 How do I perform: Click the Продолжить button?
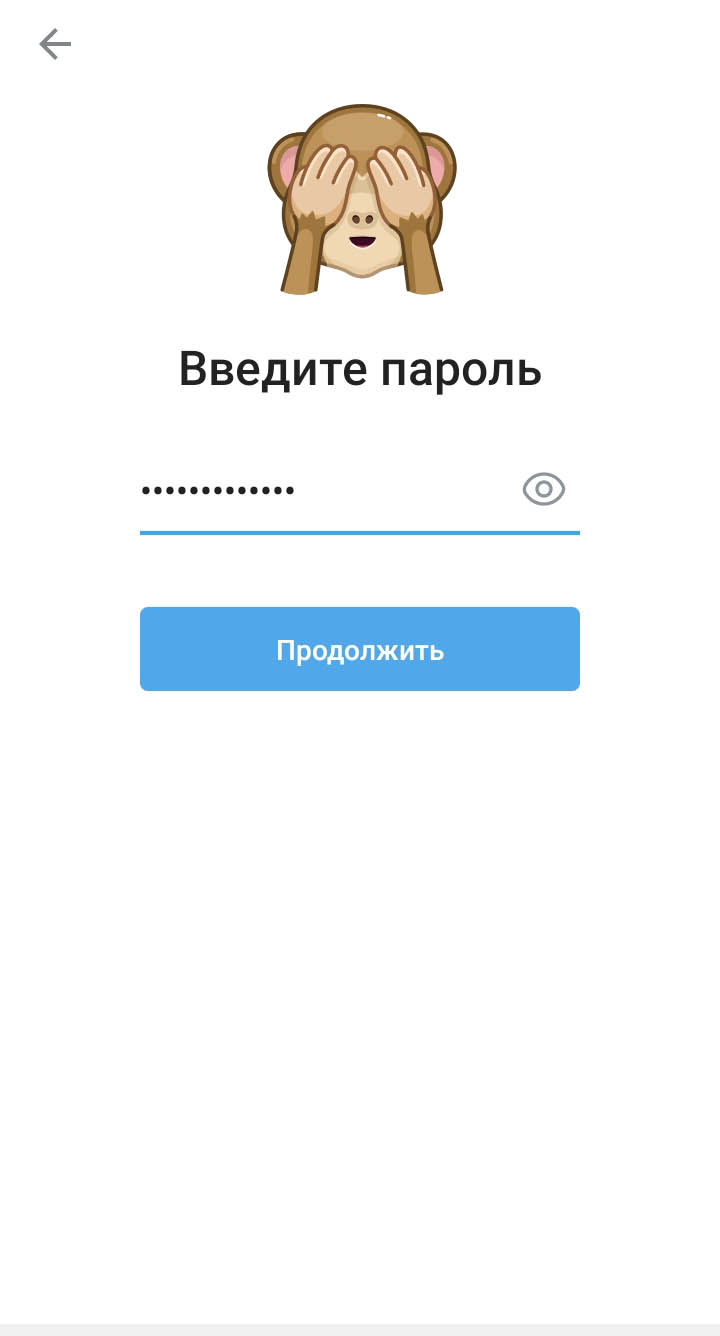(360, 649)
